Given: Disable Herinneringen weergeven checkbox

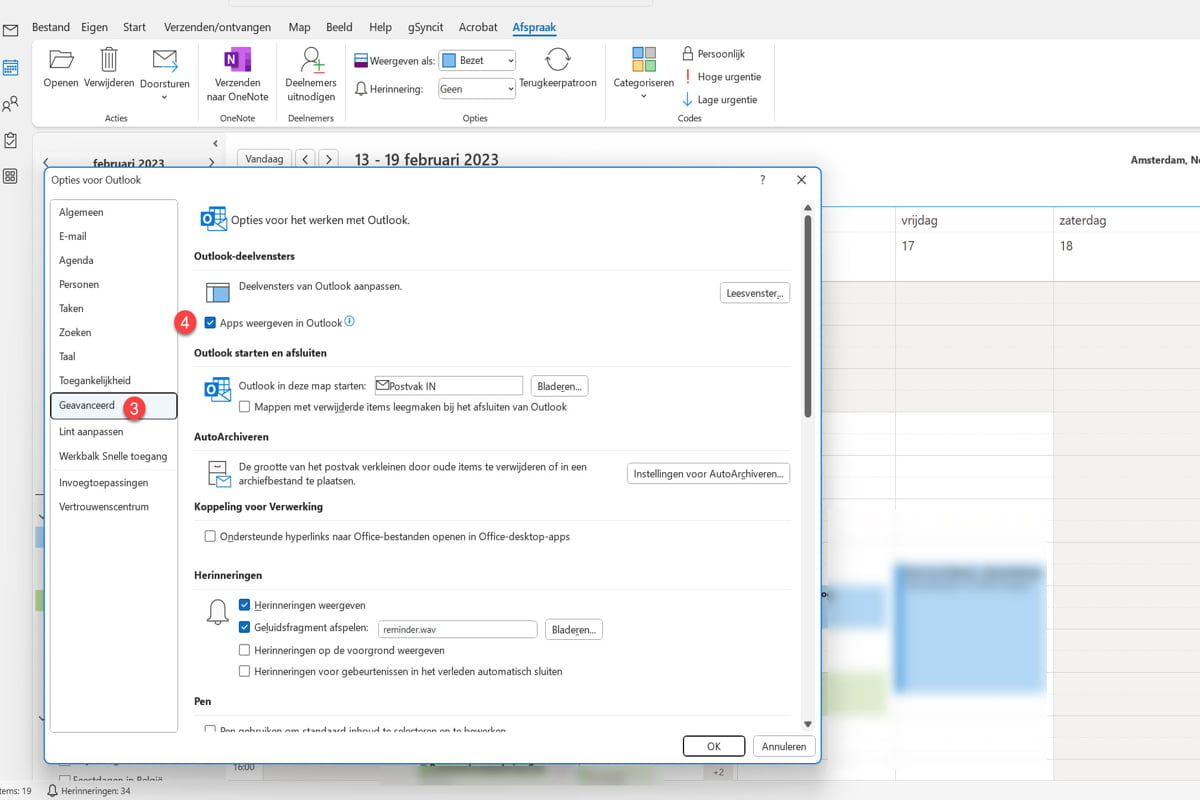Looking at the screenshot, I should tap(245, 605).
